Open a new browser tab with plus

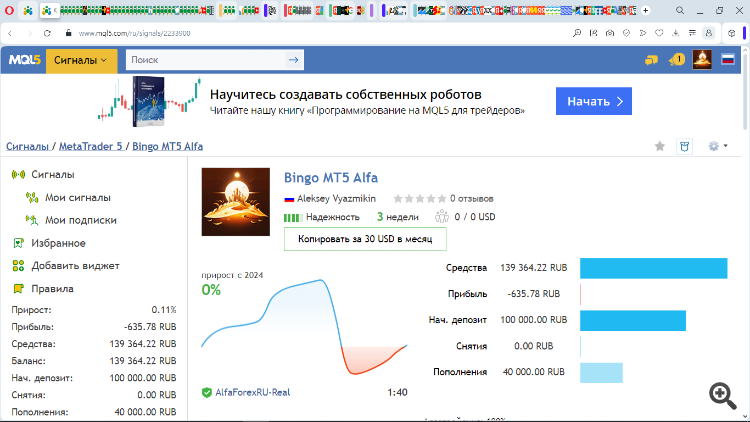coord(646,10)
